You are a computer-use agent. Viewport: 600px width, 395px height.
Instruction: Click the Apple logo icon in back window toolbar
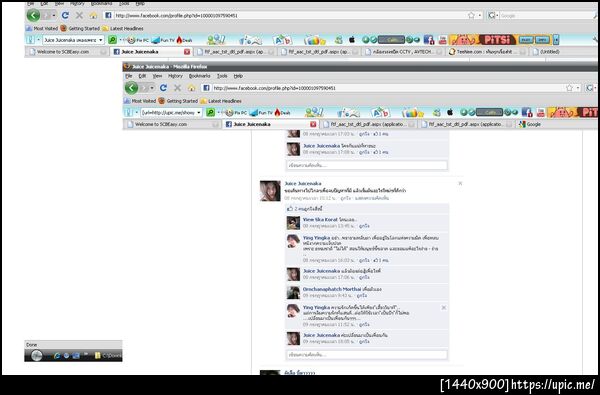(352, 39)
